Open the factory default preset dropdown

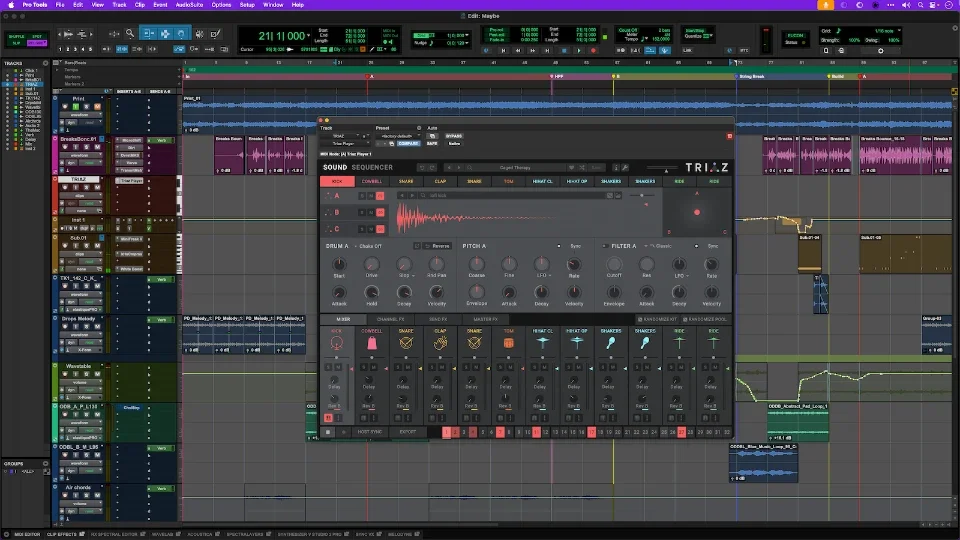pyautogui.click(x=396, y=135)
